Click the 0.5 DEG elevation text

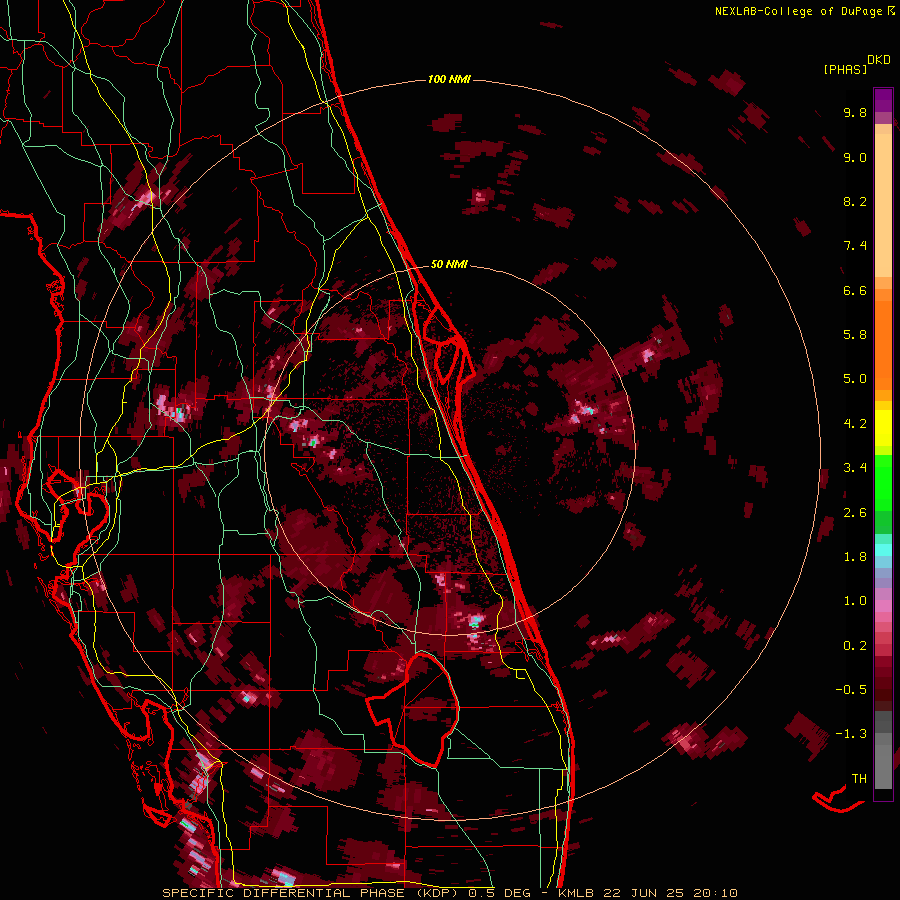click(x=501, y=893)
